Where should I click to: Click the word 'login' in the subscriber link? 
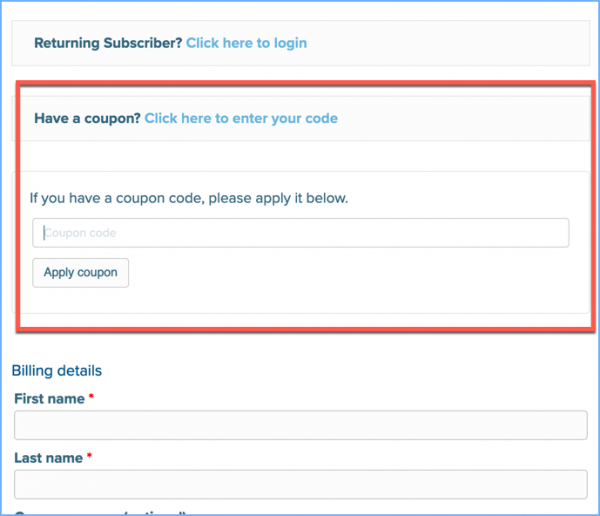click(x=290, y=43)
